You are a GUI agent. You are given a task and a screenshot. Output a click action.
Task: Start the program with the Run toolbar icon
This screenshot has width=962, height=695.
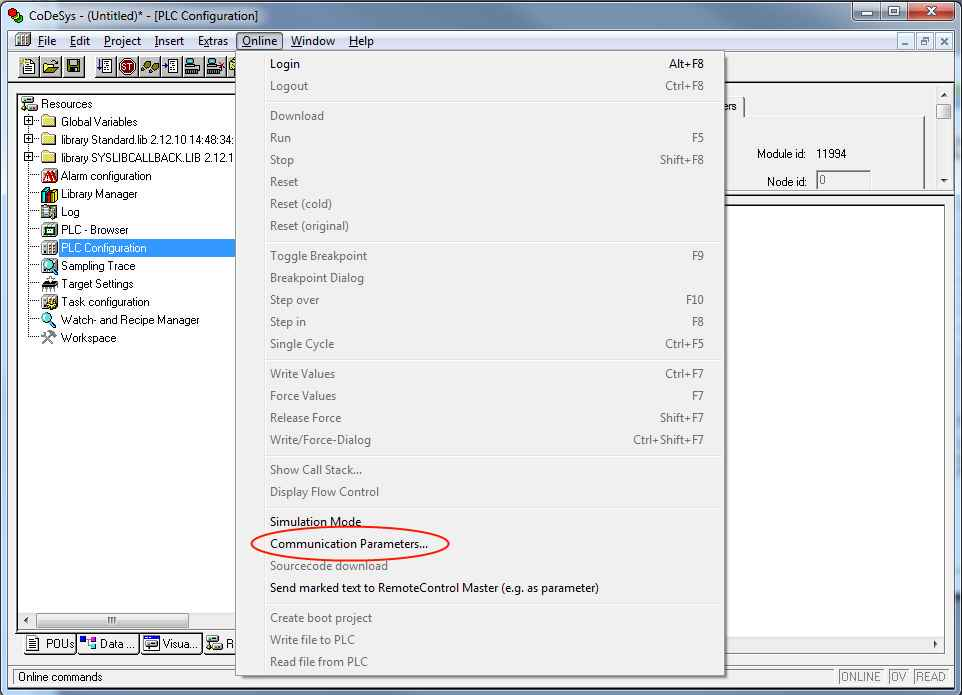(106, 66)
